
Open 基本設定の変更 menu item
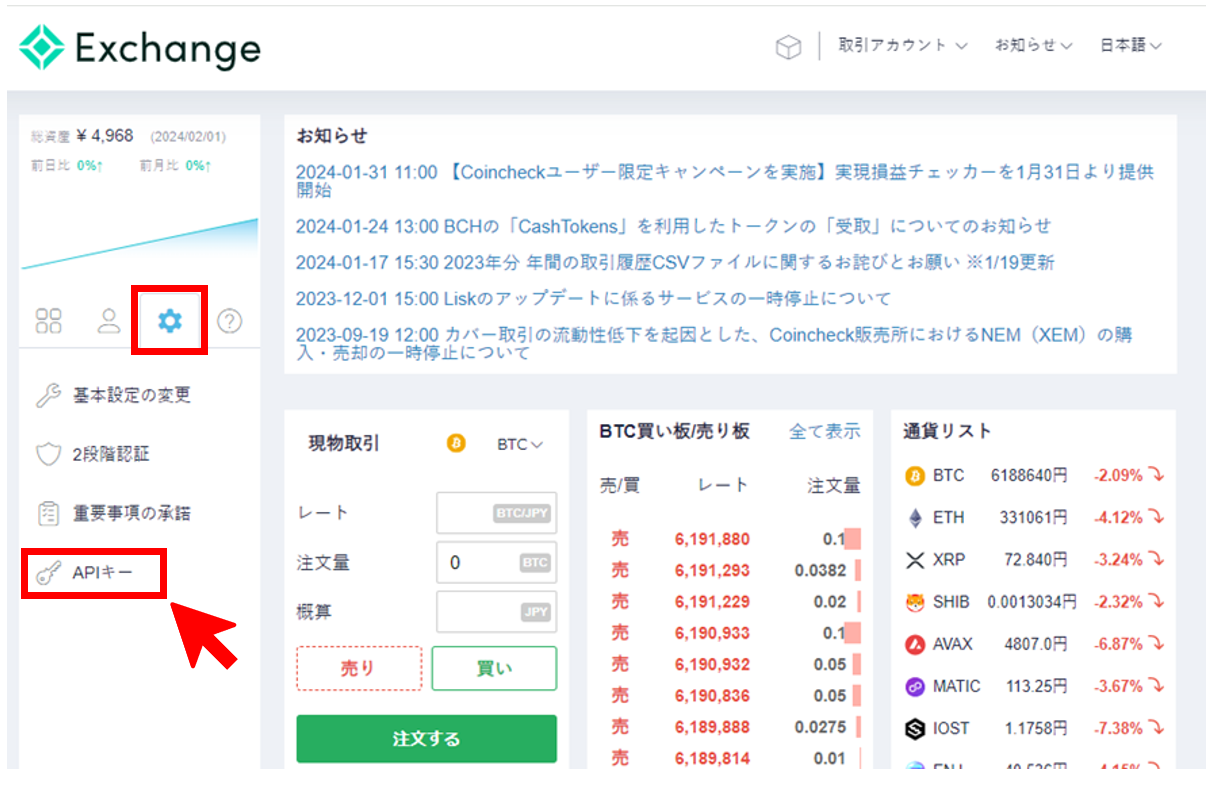pyautogui.click(x=130, y=395)
